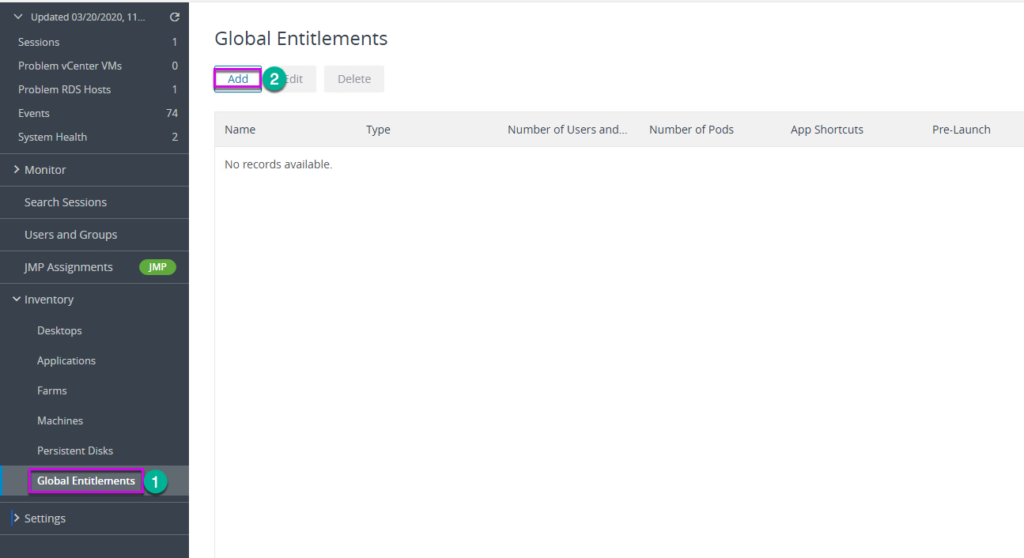The image size is (1024, 558).
Task: Collapse the Inventory section
Action: tap(16, 299)
